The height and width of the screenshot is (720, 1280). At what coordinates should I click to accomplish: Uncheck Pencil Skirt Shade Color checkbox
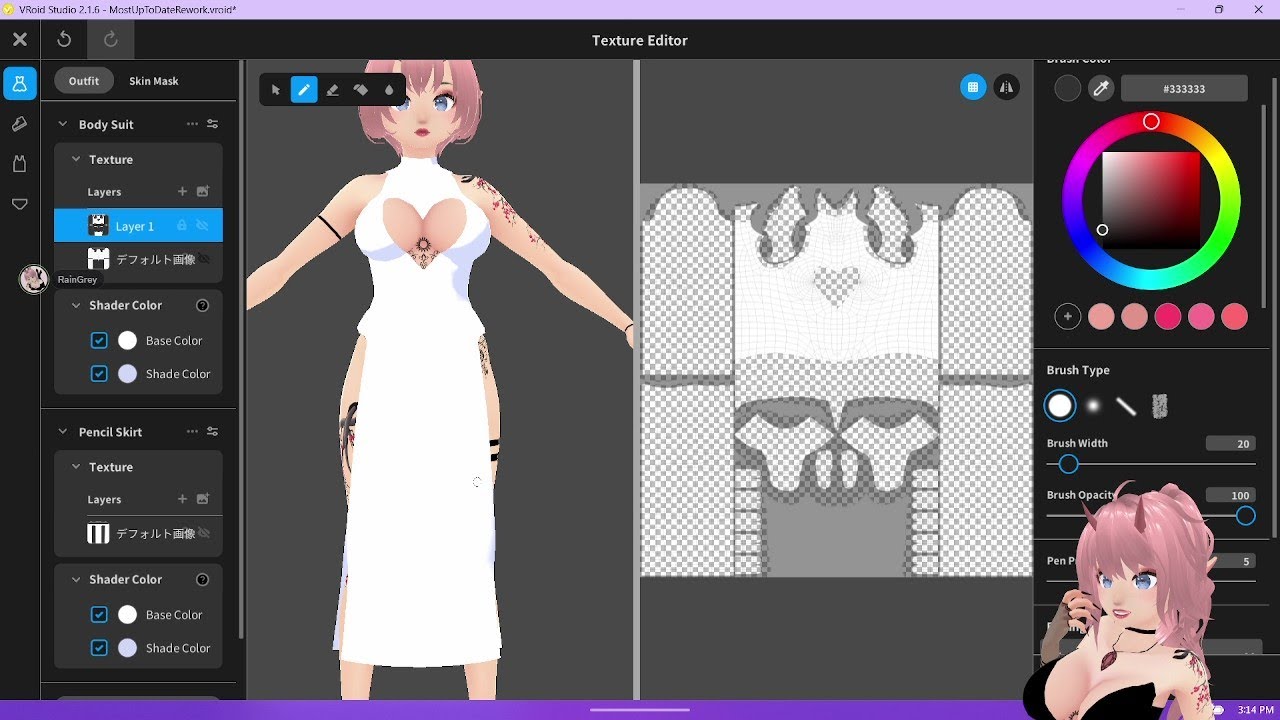tap(99, 647)
